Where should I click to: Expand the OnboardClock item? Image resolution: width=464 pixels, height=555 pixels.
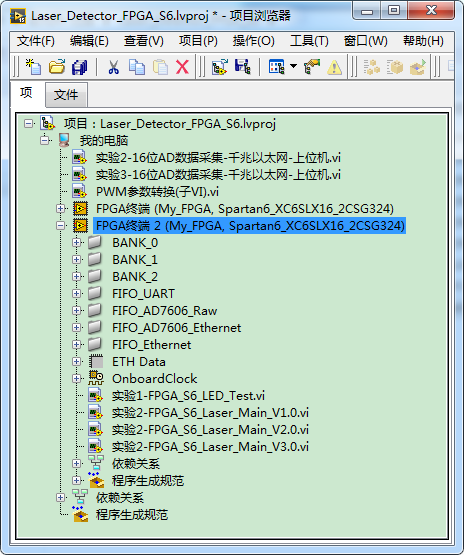point(76,378)
